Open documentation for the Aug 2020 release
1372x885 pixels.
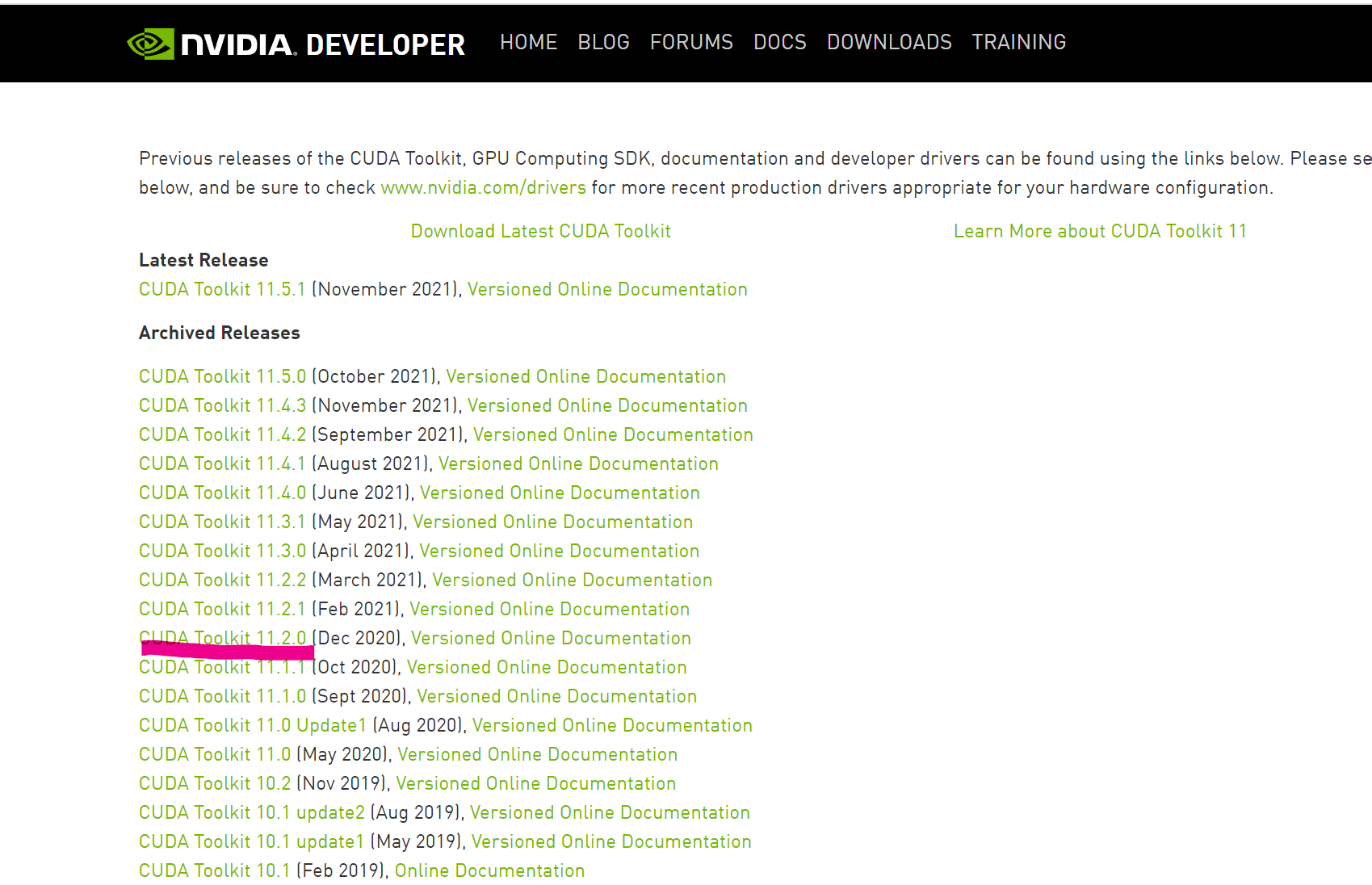(612, 725)
